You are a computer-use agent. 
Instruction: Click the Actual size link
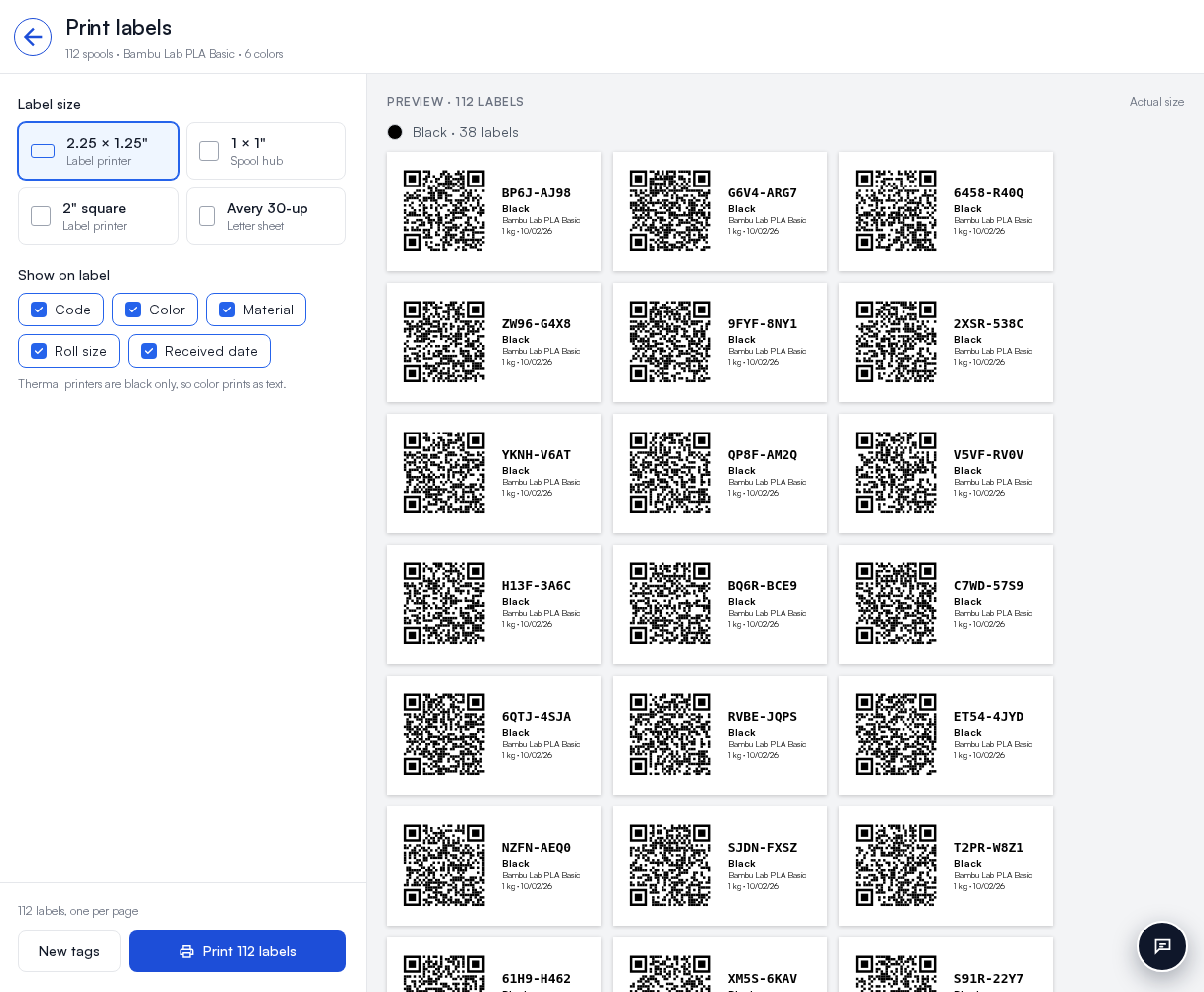pos(1156,102)
